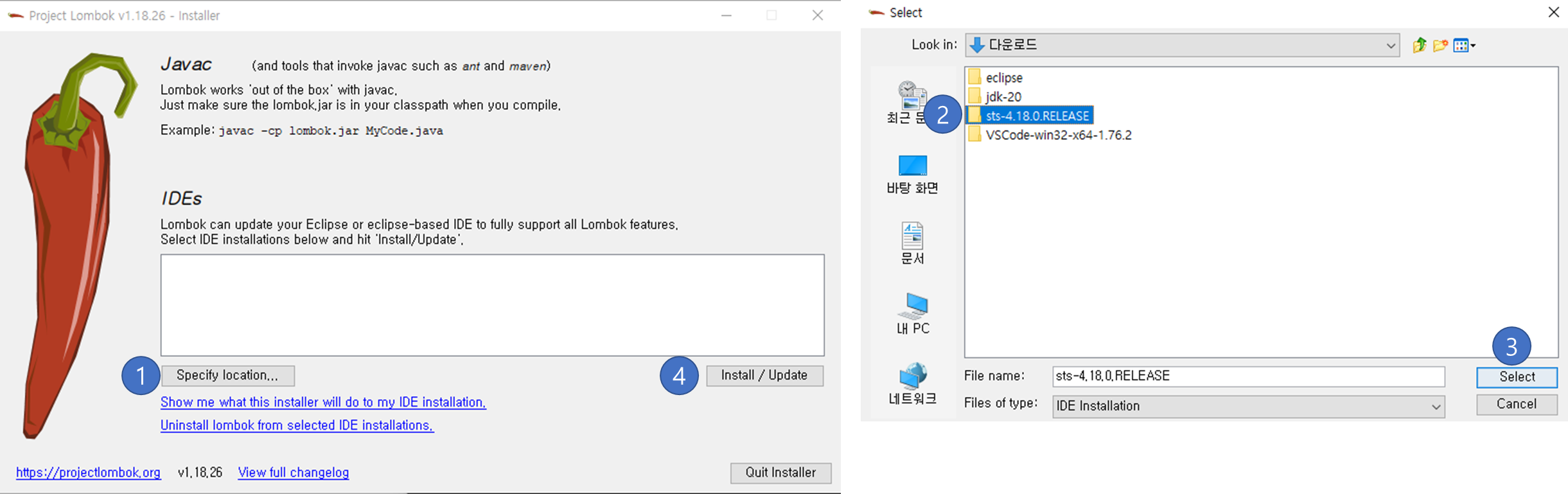This screenshot has height=494, width=1568.
Task: Click the Select button in file dialog
Action: 1517,377
